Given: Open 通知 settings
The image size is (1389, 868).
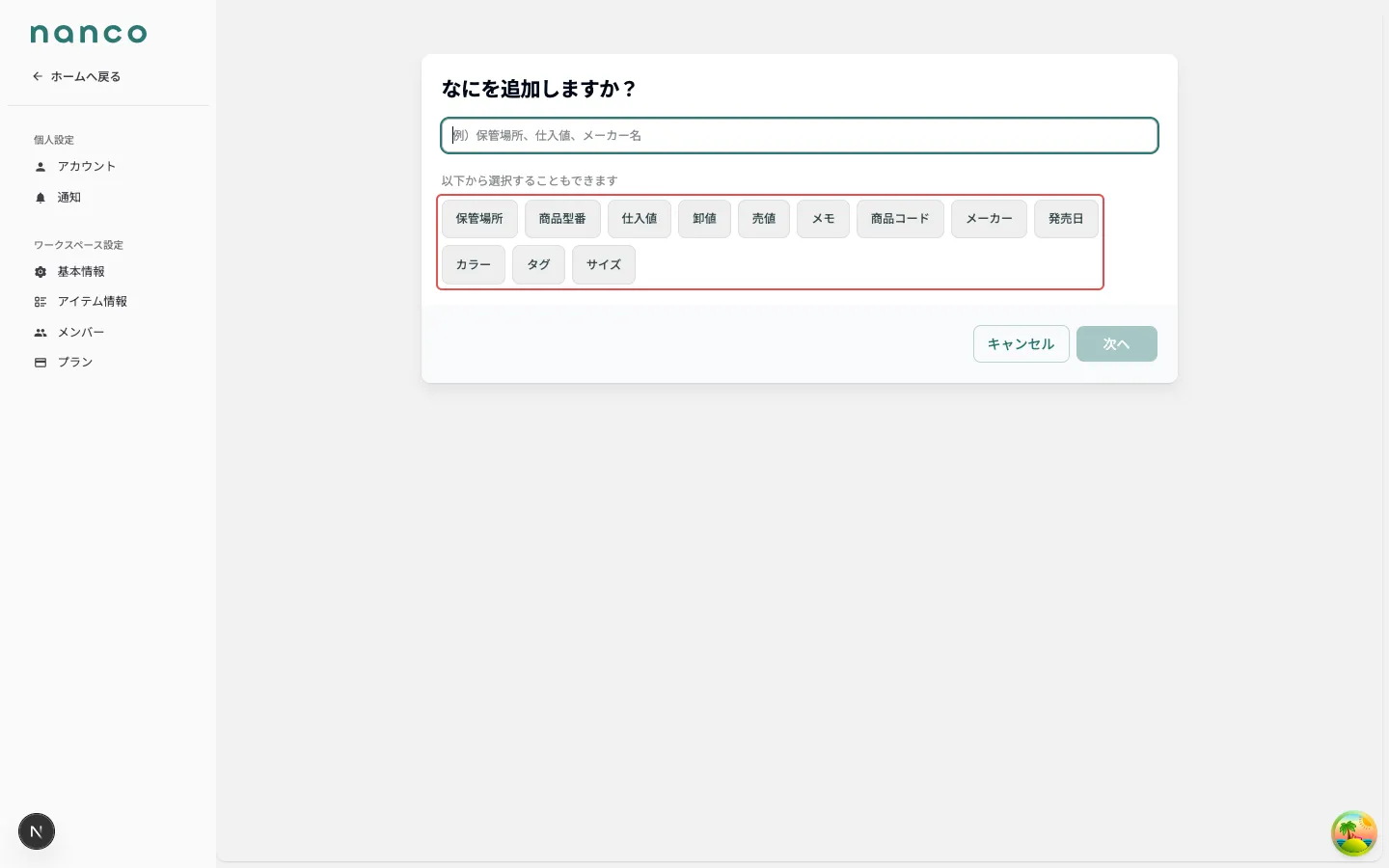Looking at the screenshot, I should click(x=68, y=198).
